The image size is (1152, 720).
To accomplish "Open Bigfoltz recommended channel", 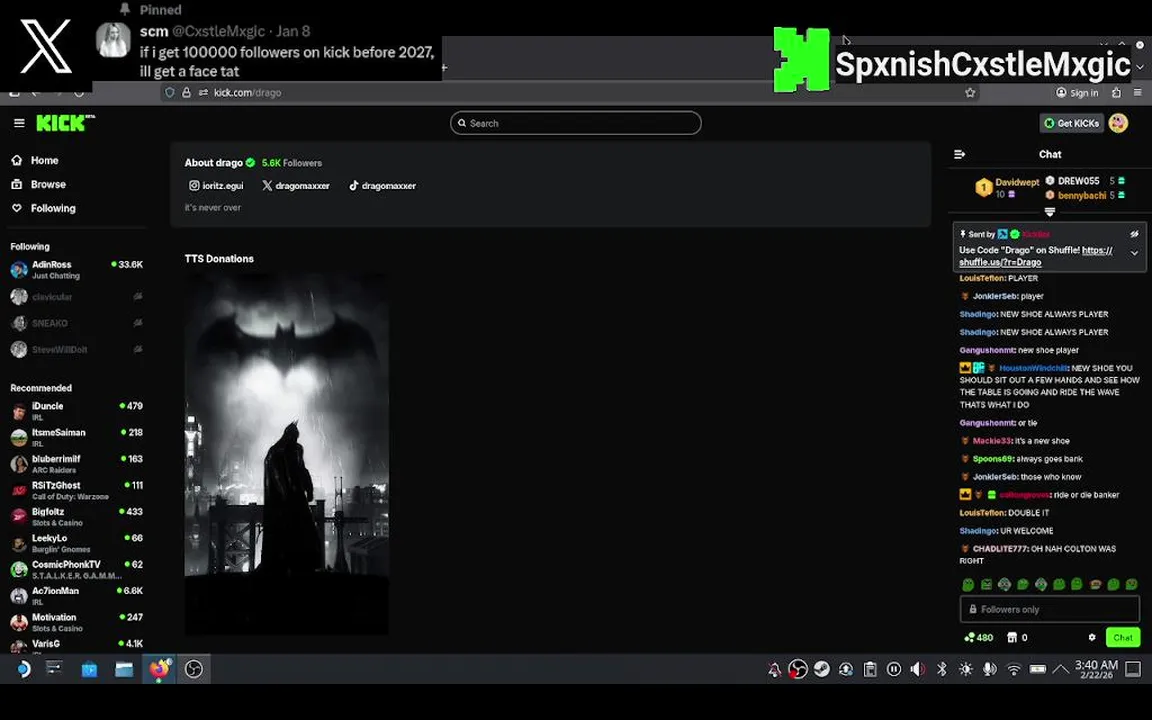I will point(76,517).
